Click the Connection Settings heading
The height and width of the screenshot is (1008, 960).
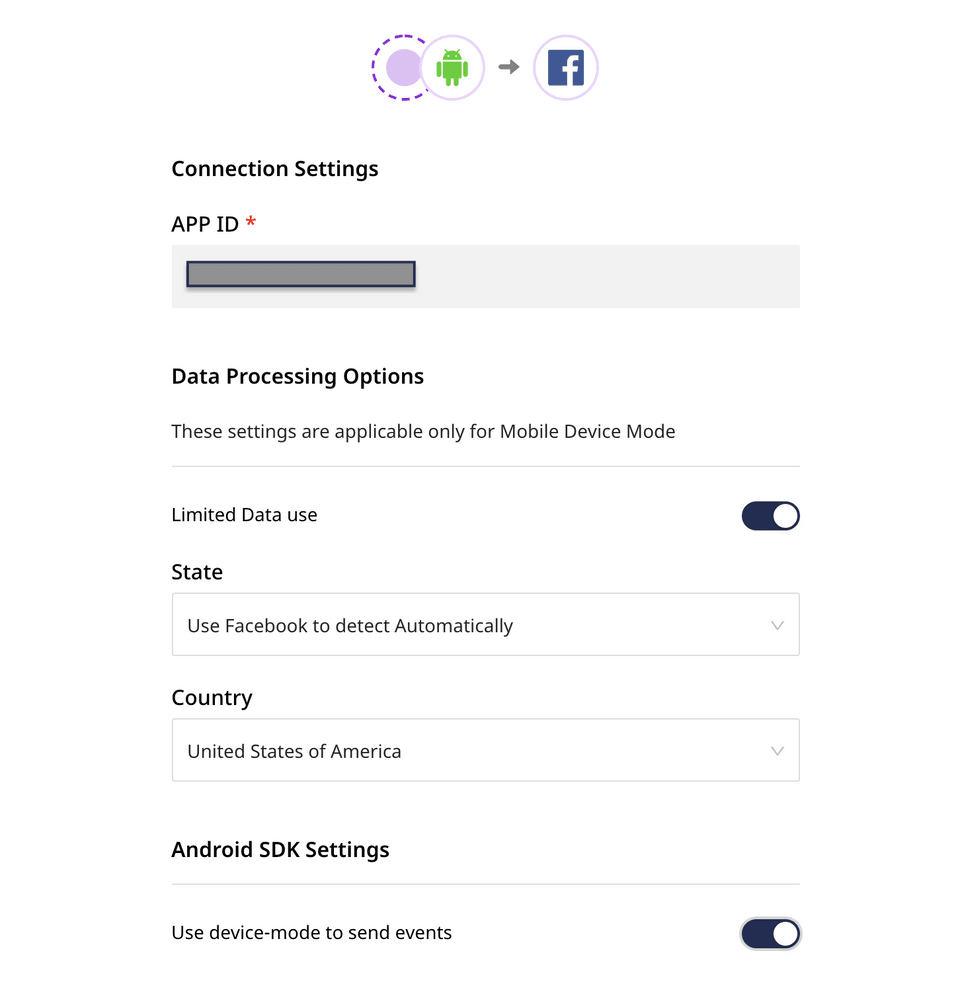point(275,169)
